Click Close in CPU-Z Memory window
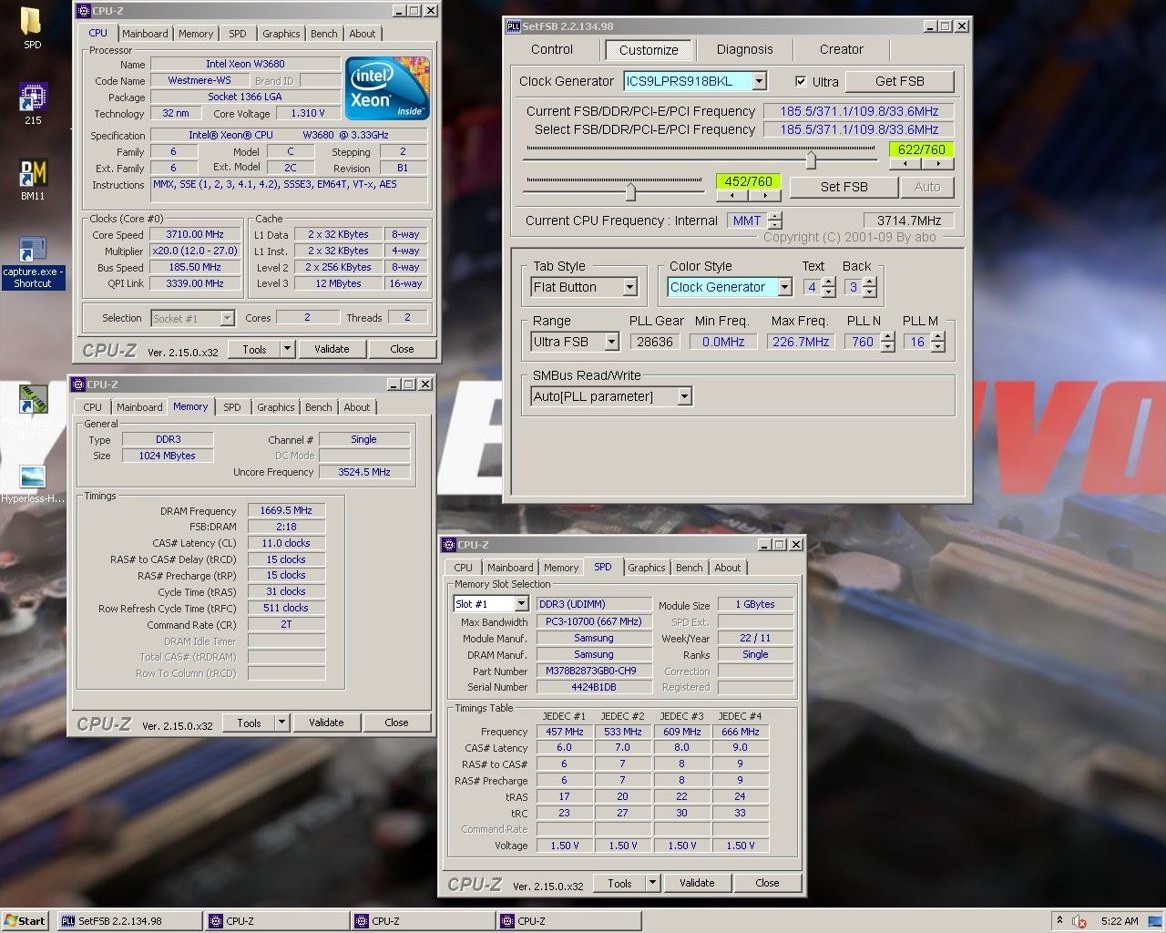Image resolution: width=1166 pixels, height=933 pixels. click(x=396, y=723)
